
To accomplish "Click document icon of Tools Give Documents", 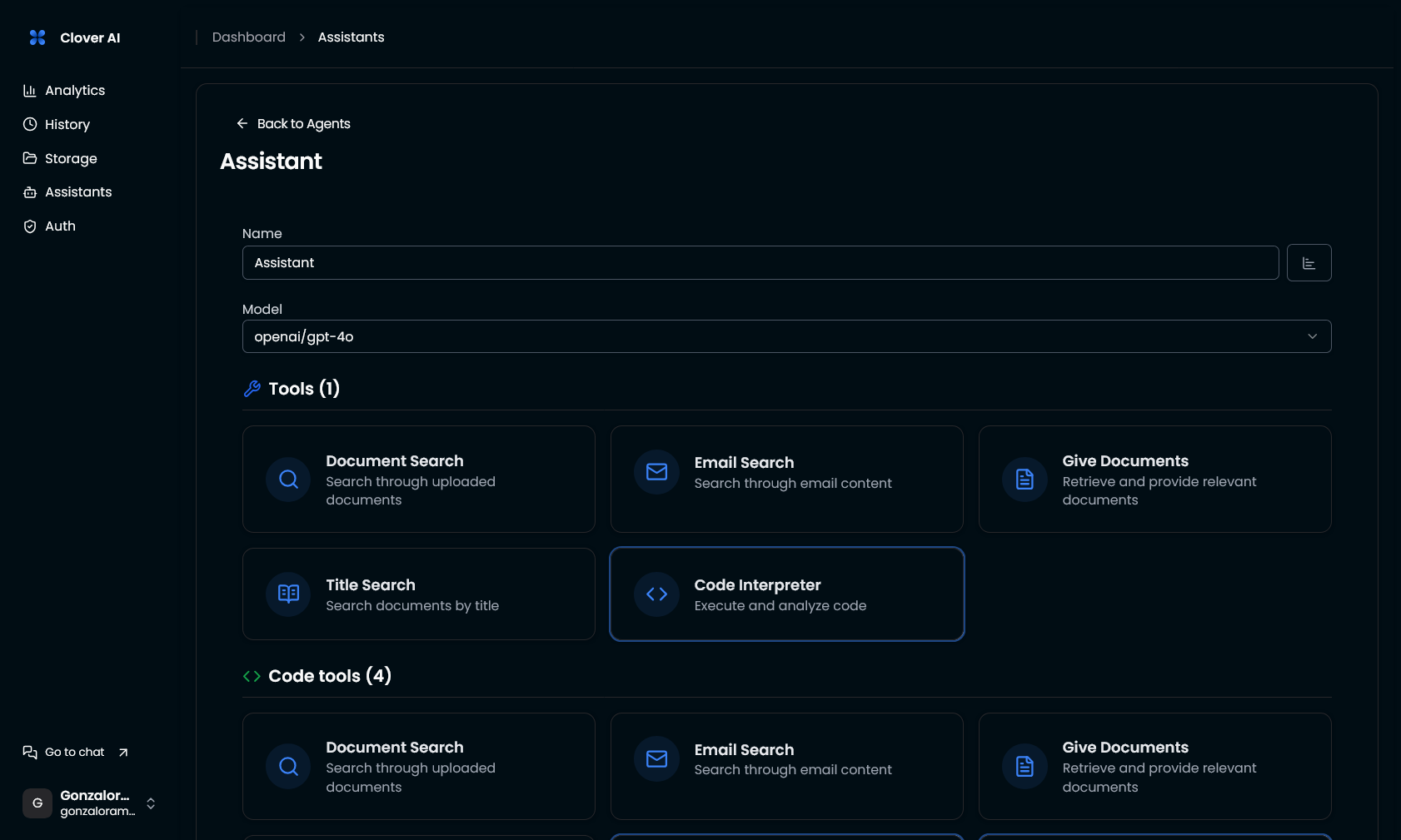I will 1025,480.
